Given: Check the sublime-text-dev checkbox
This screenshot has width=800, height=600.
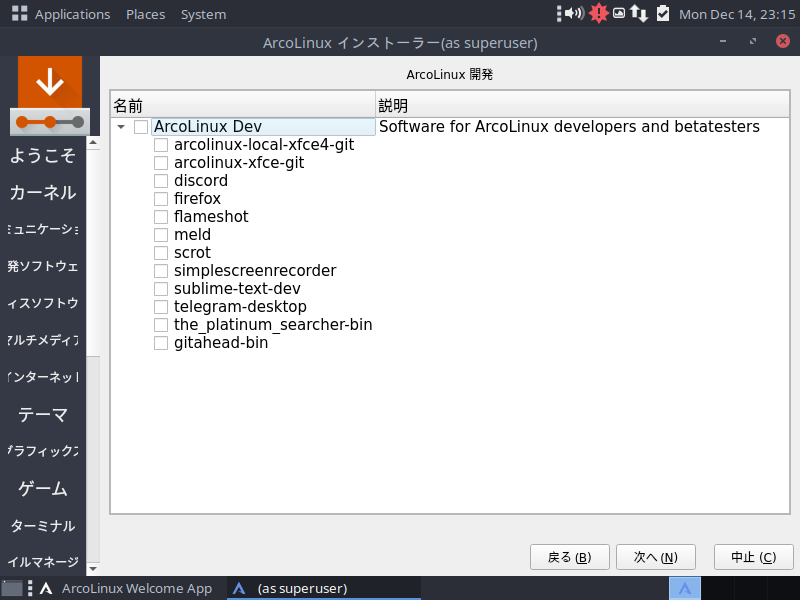Looking at the screenshot, I should 161,289.
